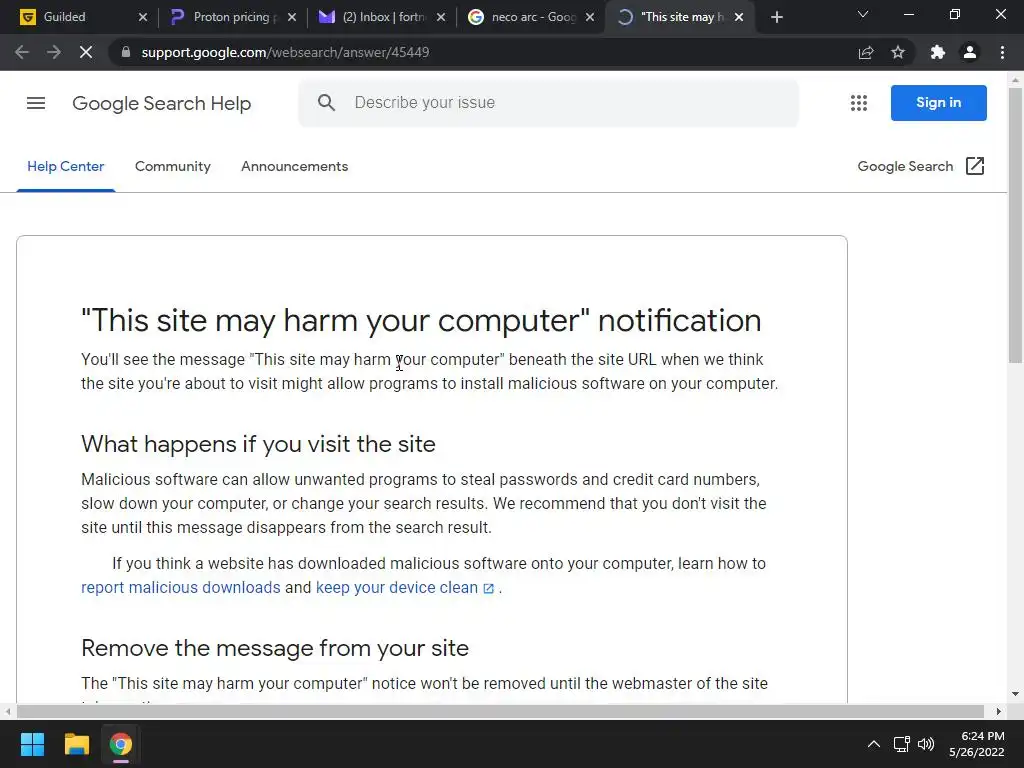Viewport: 1024px width, 768px height.
Task: Focus the Describe your issue search field
Action: (549, 103)
